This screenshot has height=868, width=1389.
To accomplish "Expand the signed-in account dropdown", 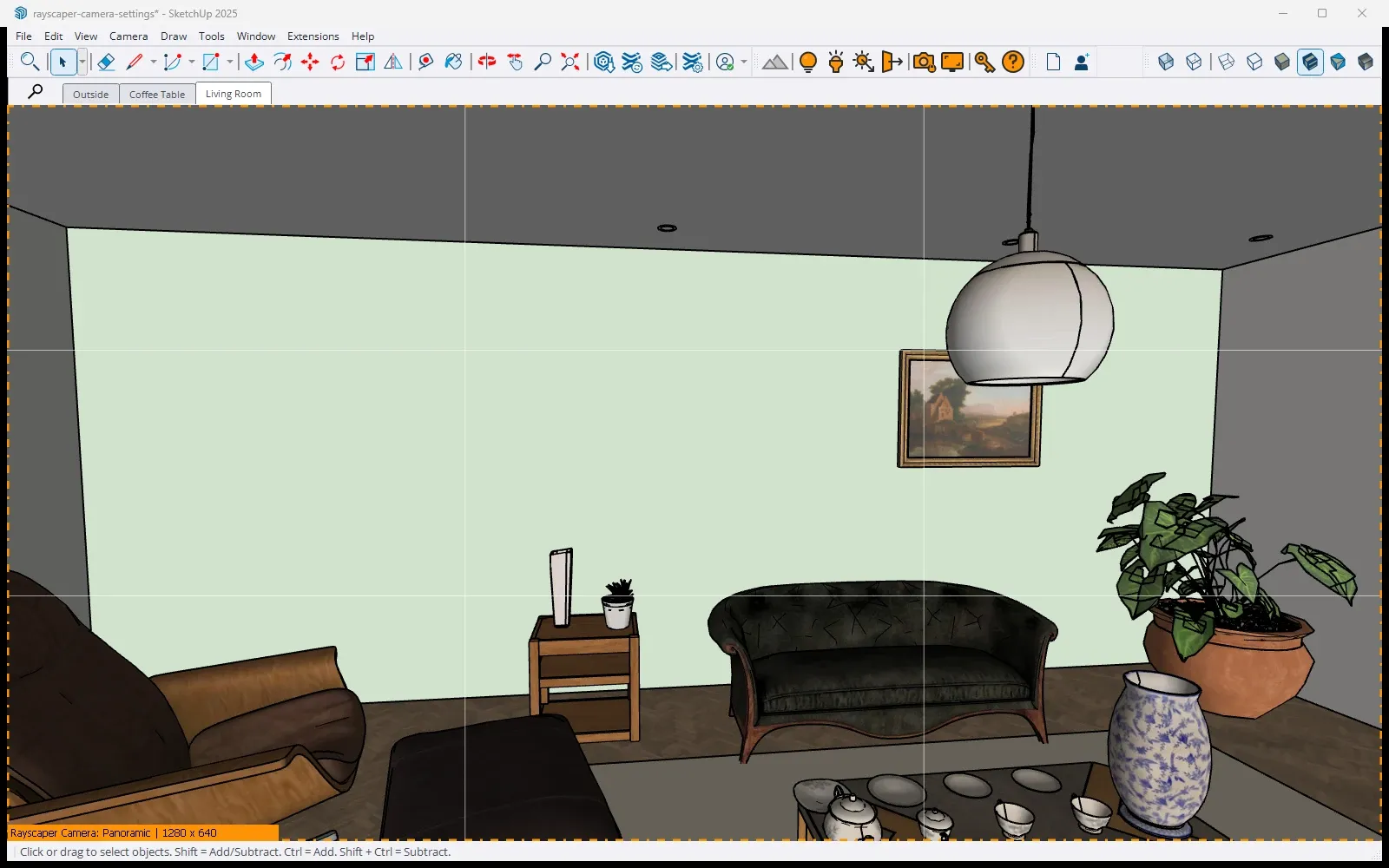I will tap(744, 62).
